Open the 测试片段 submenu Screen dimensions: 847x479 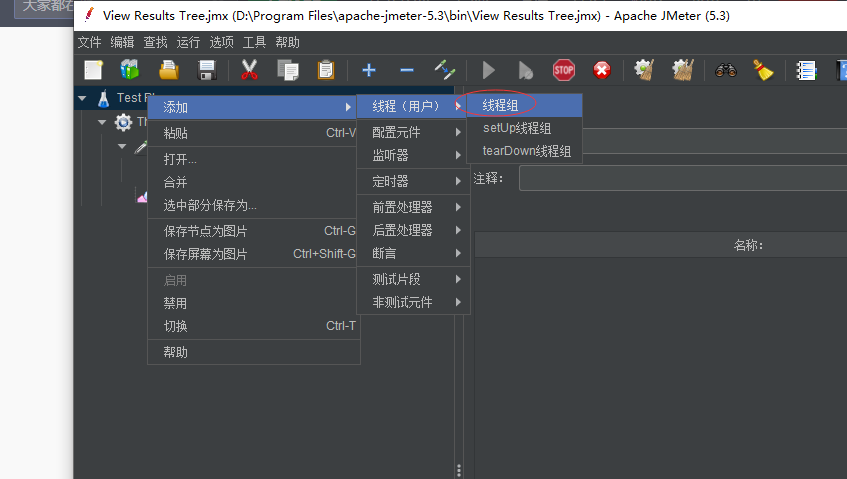[413, 279]
